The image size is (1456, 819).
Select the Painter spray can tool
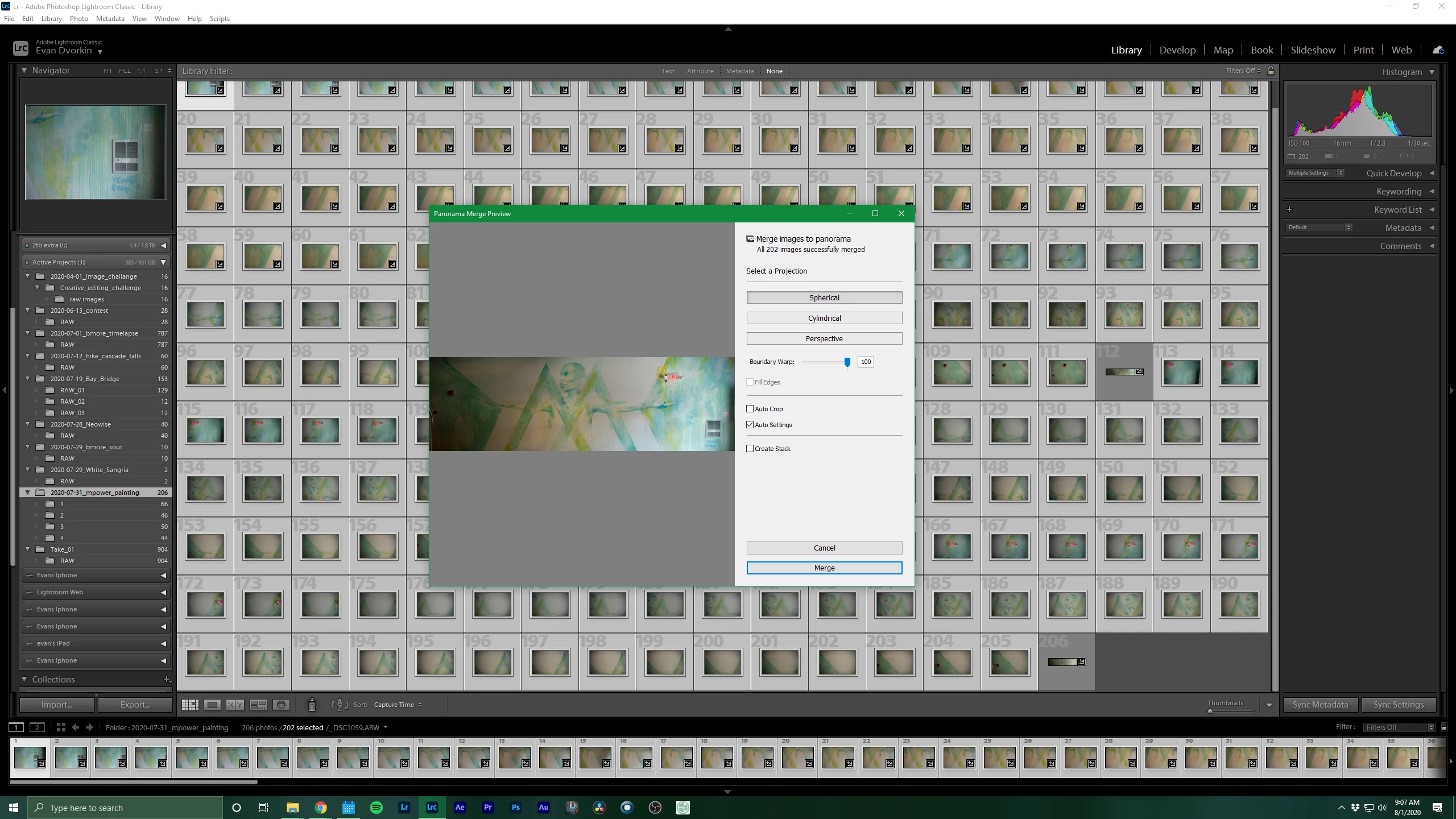pos(312,705)
